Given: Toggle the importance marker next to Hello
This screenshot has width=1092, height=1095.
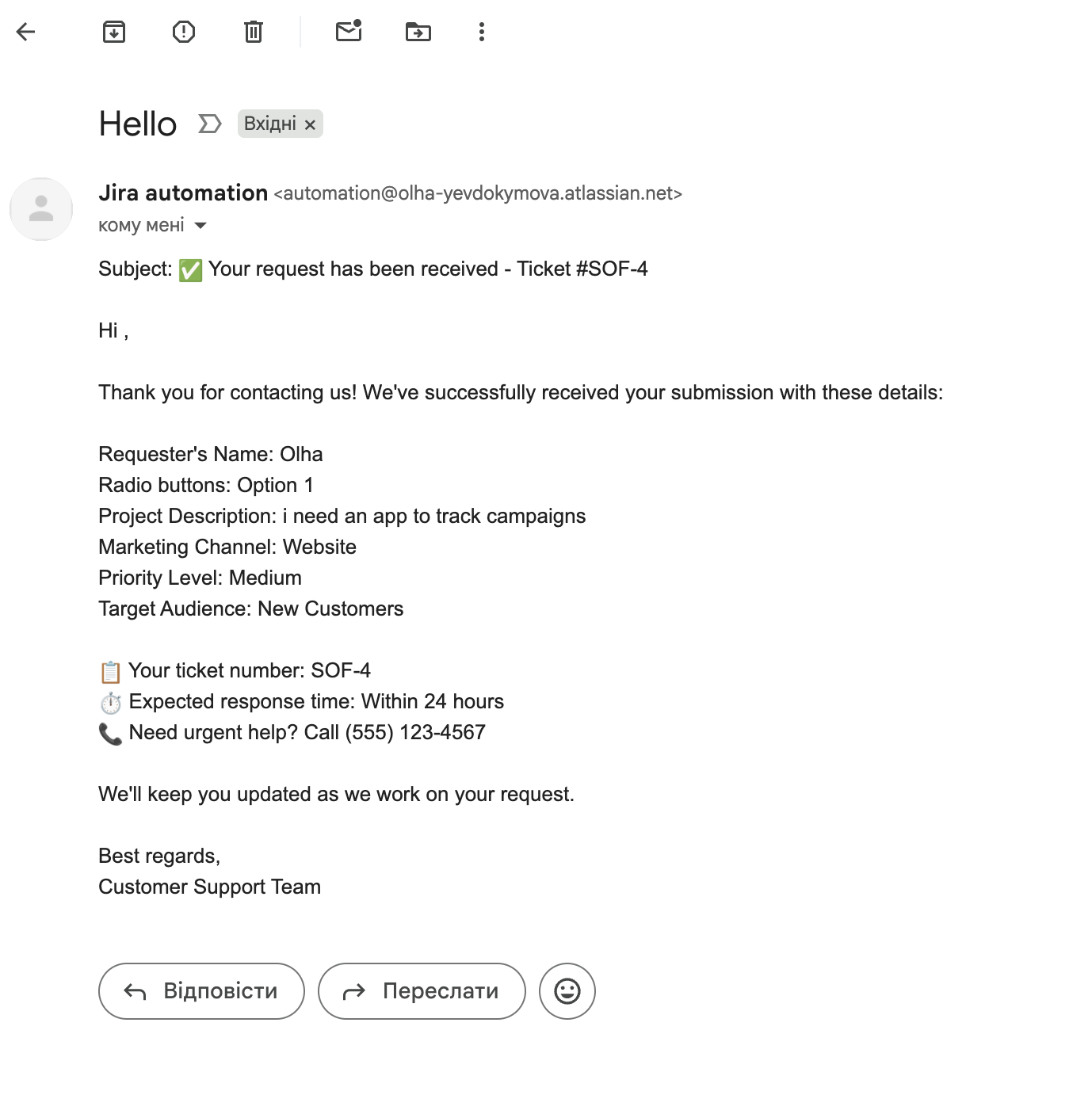Looking at the screenshot, I should coord(209,124).
